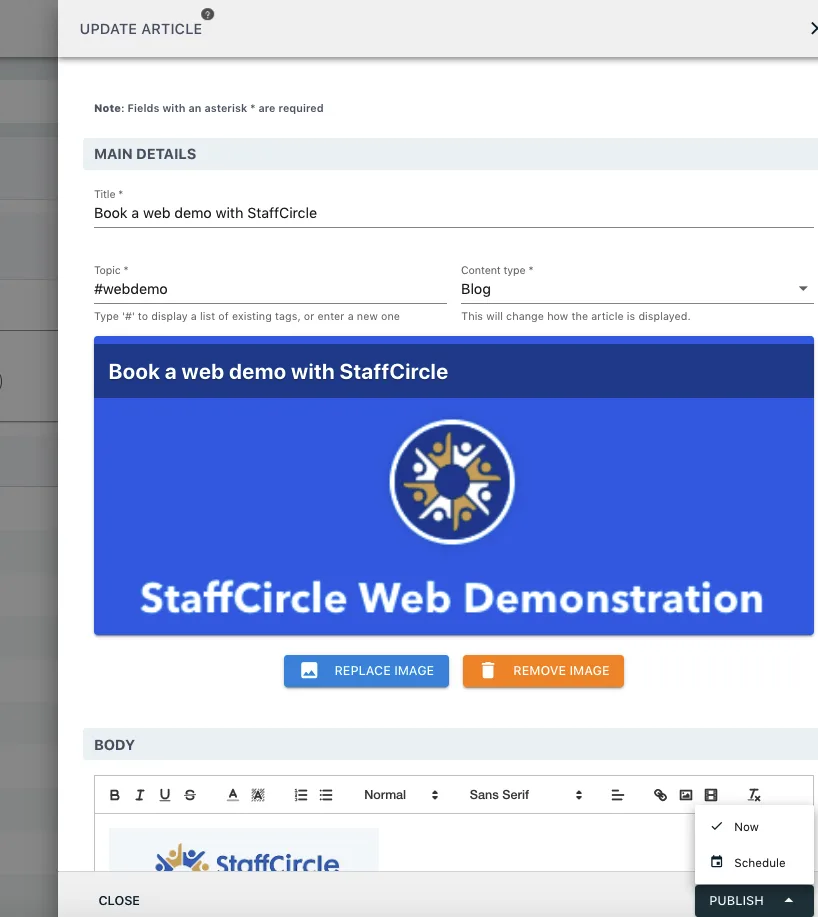Toggle italic formatting in the body editor
Viewport: 818px width, 917px height.
click(x=140, y=795)
